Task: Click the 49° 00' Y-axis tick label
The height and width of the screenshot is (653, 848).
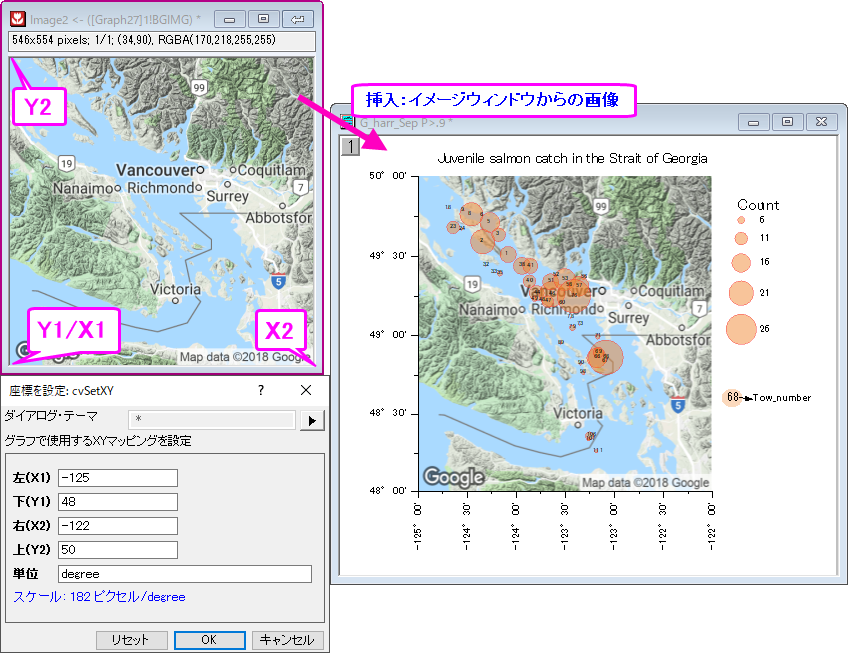Action: coord(388,335)
